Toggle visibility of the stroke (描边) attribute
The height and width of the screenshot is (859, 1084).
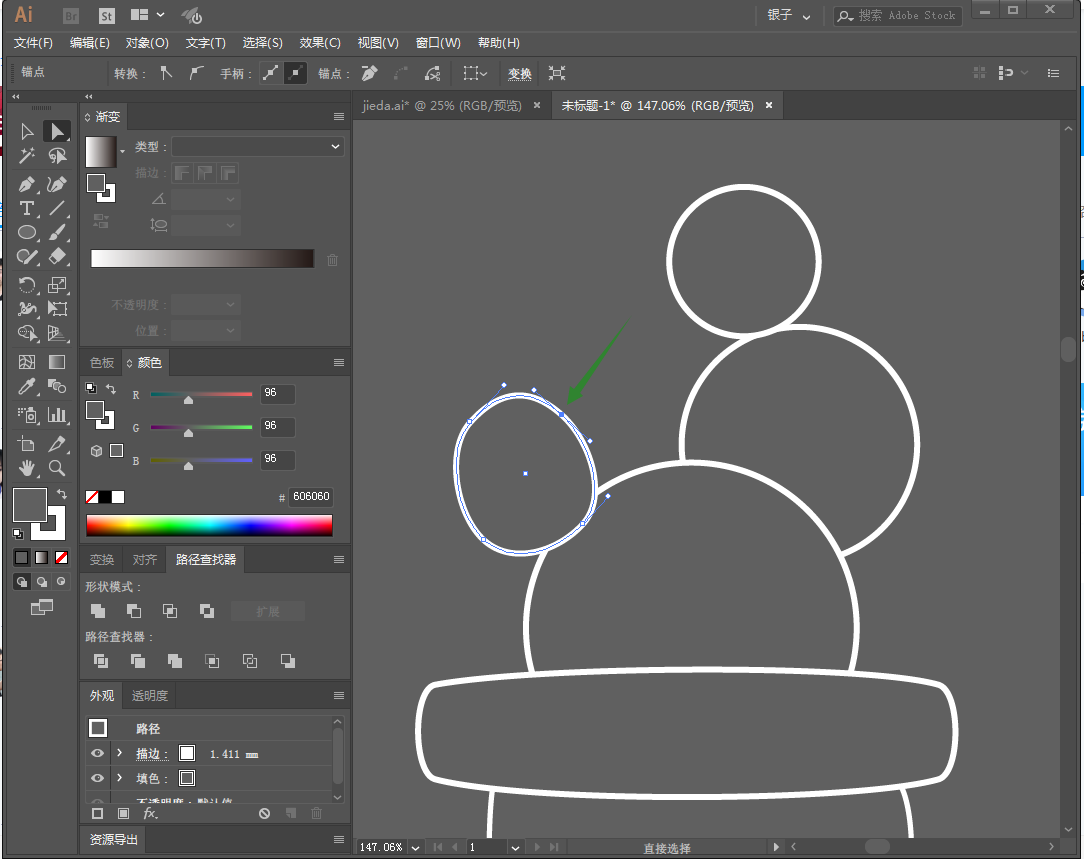click(97, 754)
